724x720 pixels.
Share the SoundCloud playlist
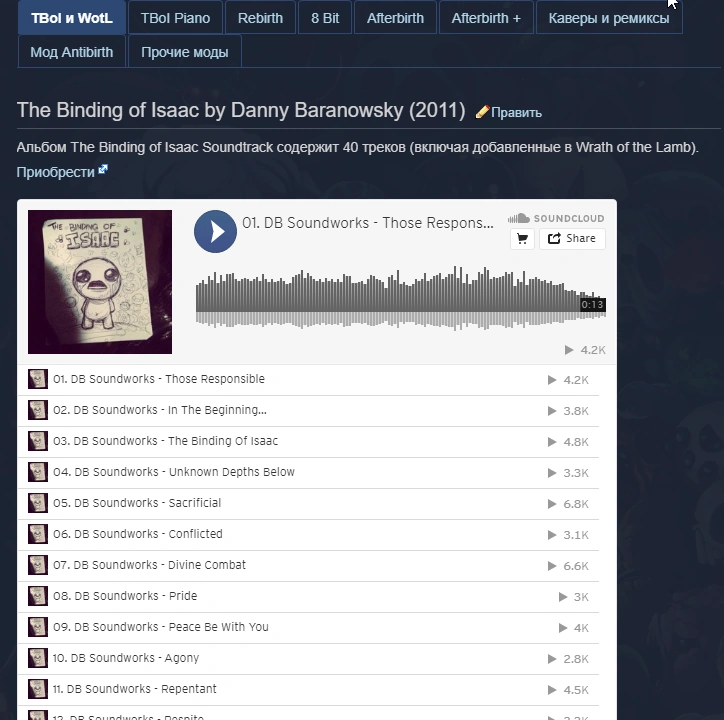pyautogui.click(x=572, y=239)
